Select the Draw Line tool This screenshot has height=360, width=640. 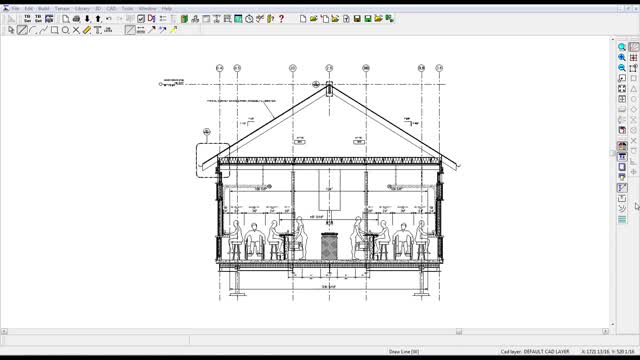pyautogui.click(x=22, y=30)
